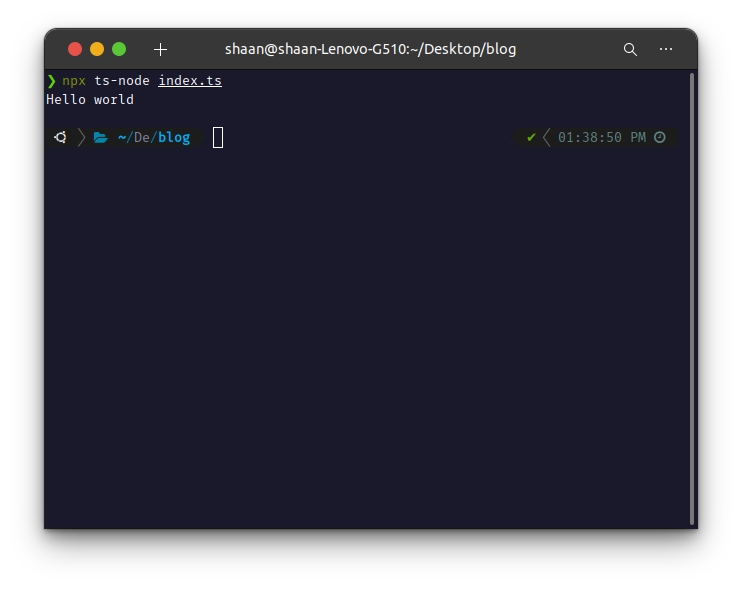Click the clock icon beside the time
The height and width of the screenshot is (589, 742).
click(x=660, y=137)
